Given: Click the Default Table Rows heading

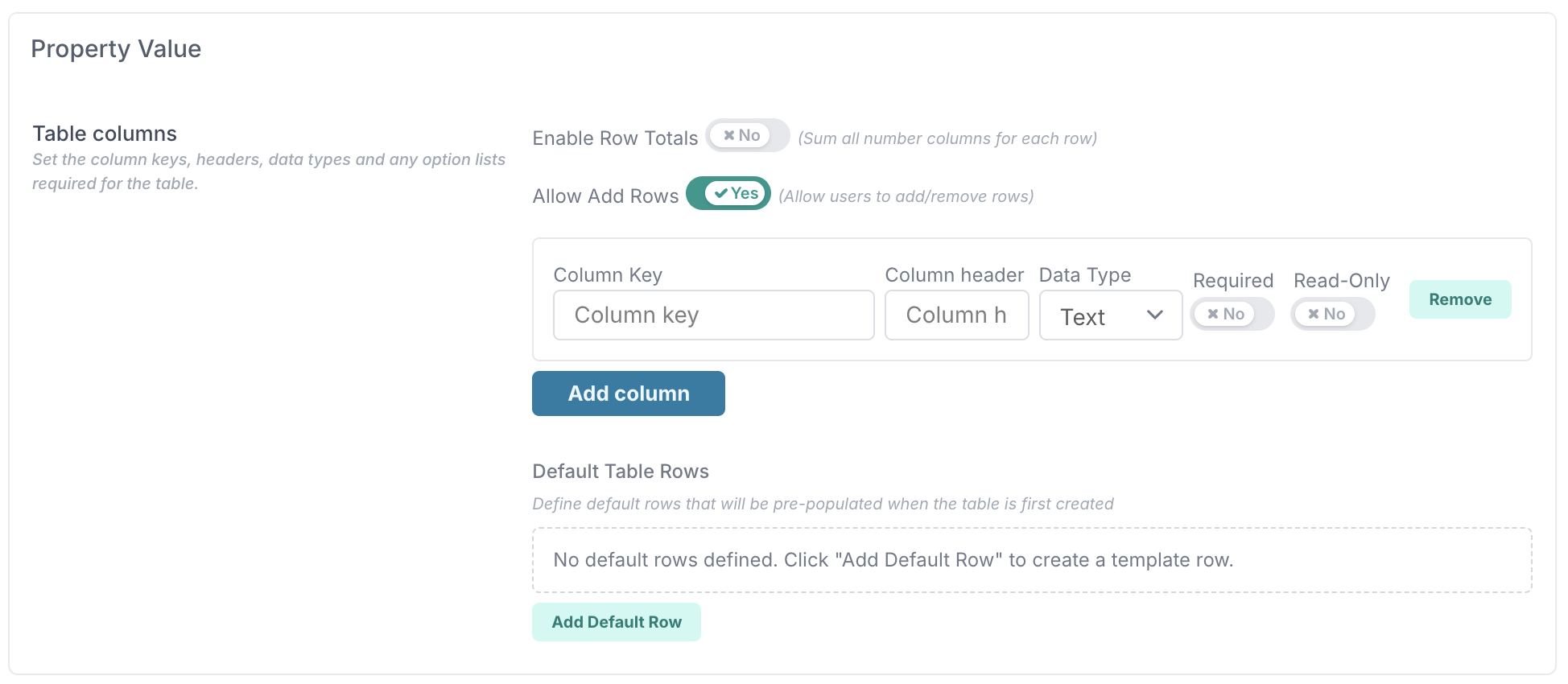Looking at the screenshot, I should click(x=621, y=472).
